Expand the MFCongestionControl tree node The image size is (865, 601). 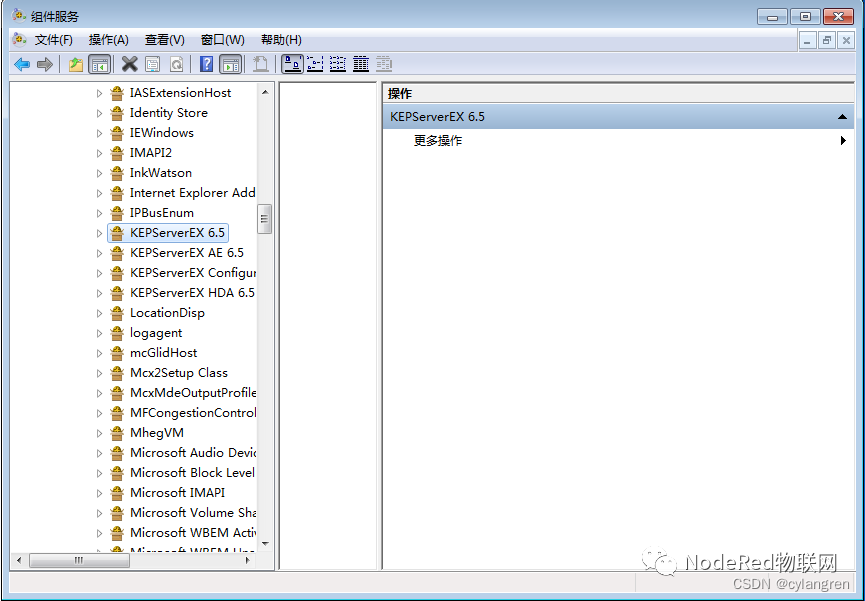point(99,413)
